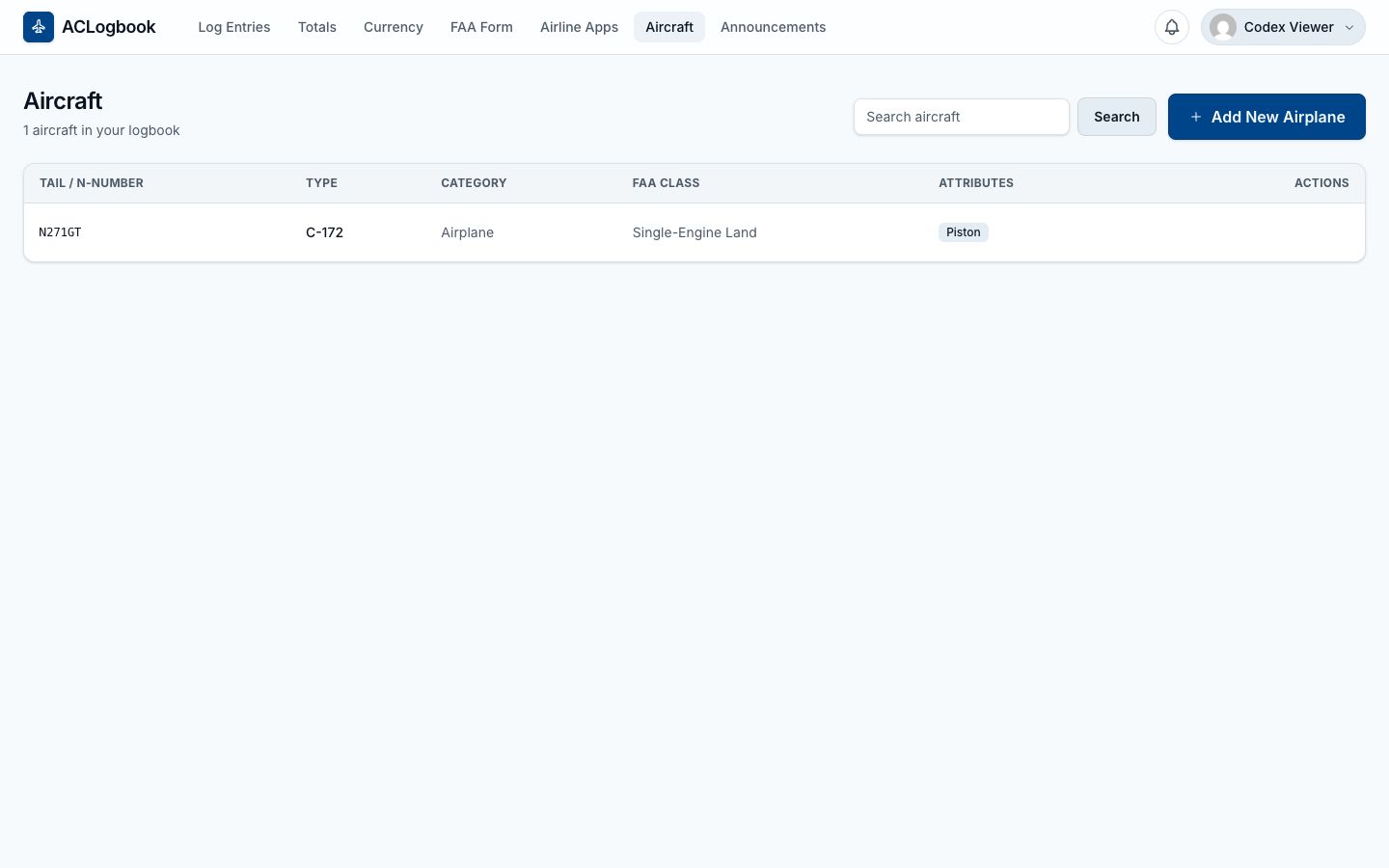Click the Category column header
Viewport: 1389px width, 868px height.
[474, 183]
